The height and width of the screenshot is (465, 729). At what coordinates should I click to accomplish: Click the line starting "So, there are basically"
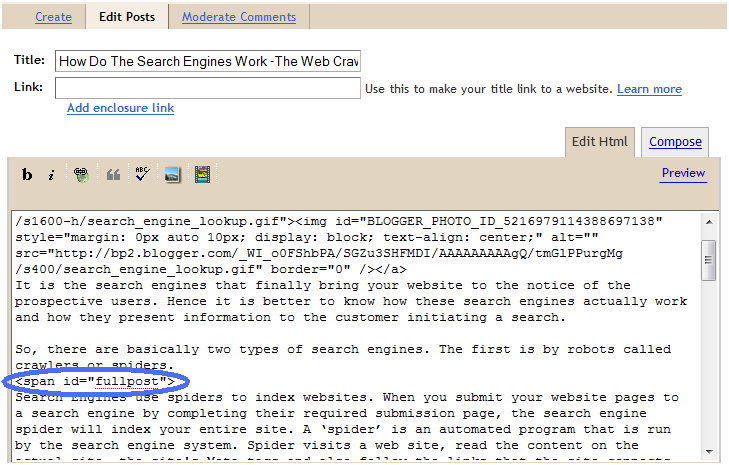tap(343, 350)
